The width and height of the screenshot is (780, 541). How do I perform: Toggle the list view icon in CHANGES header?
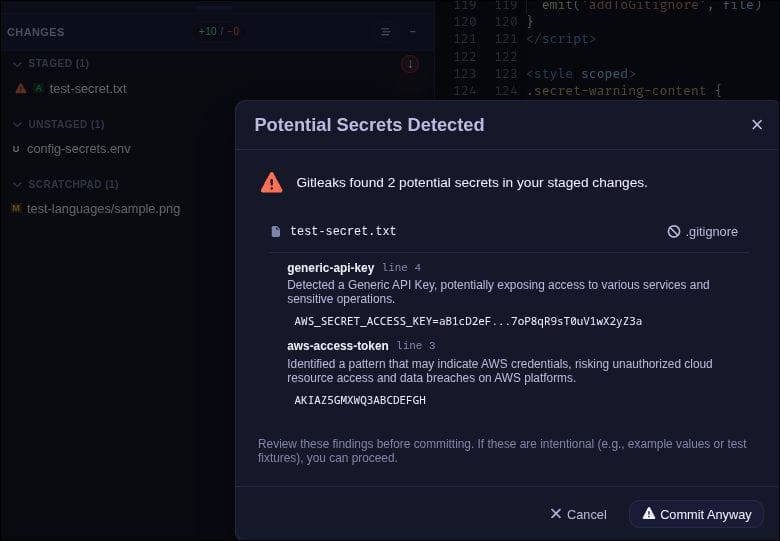coord(386,32)
